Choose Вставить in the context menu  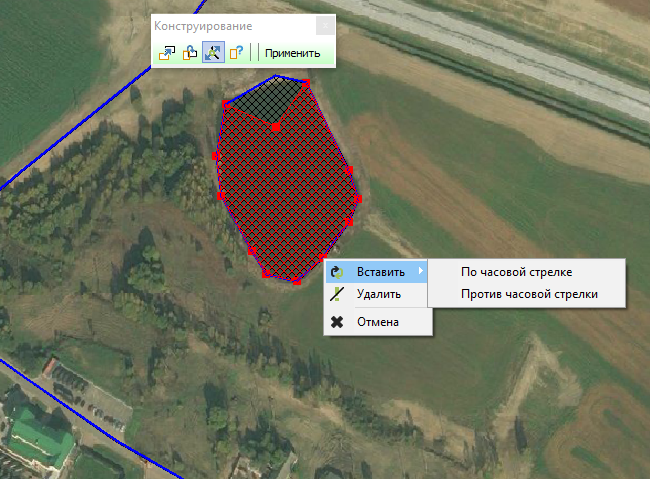(x=376, y=272)
